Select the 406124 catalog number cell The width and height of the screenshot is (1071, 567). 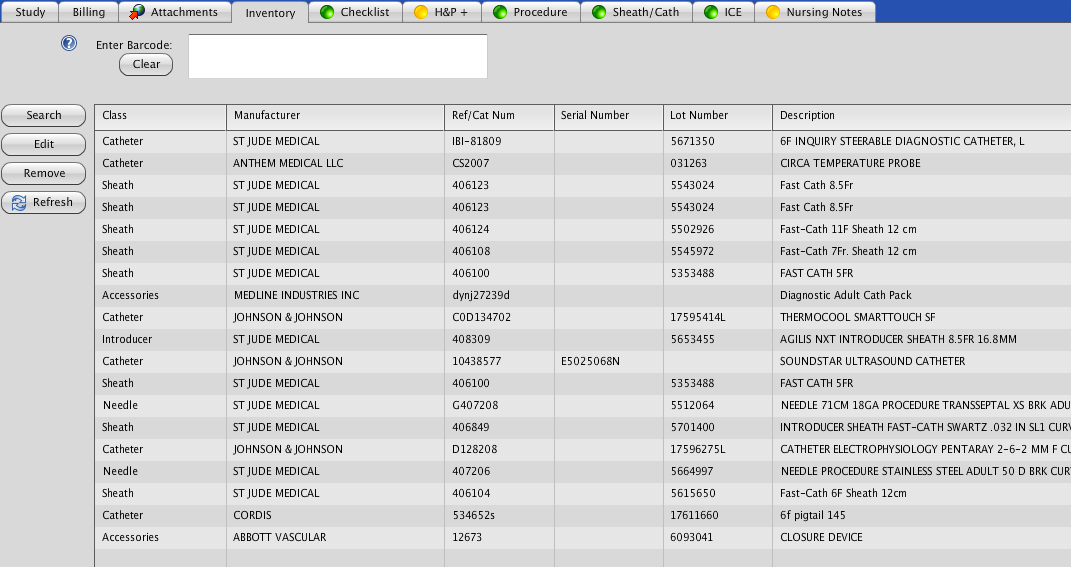499,230
